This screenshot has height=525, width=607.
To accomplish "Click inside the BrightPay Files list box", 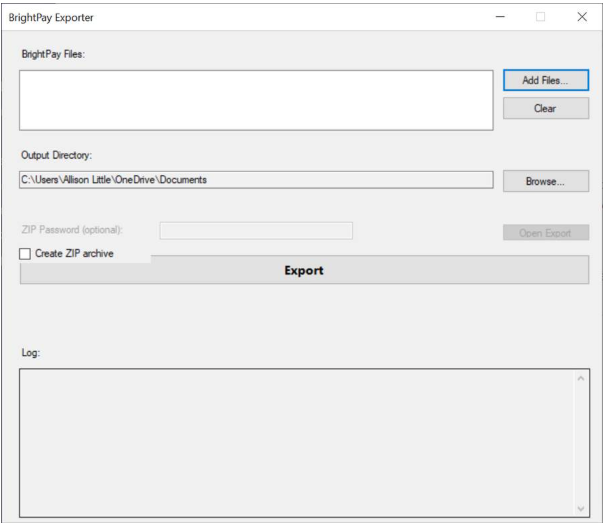I will [x=256, y=100].
